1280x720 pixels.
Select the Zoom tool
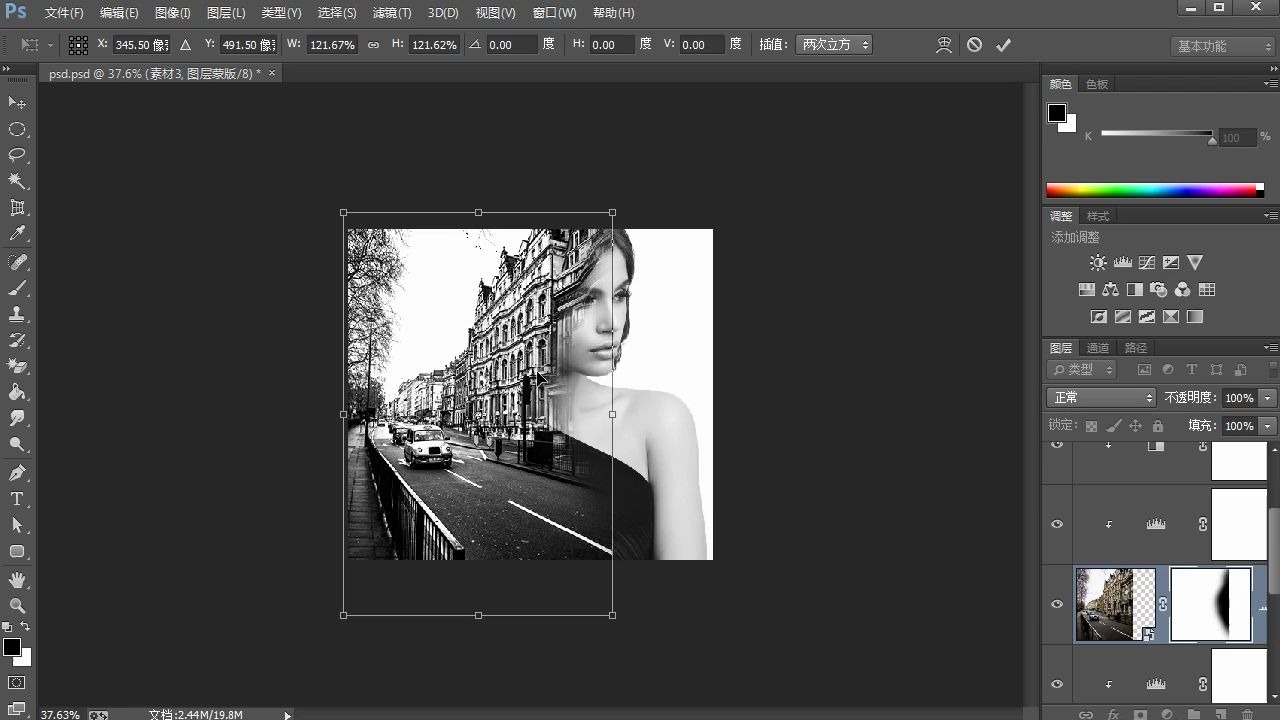tap(17, 606)
